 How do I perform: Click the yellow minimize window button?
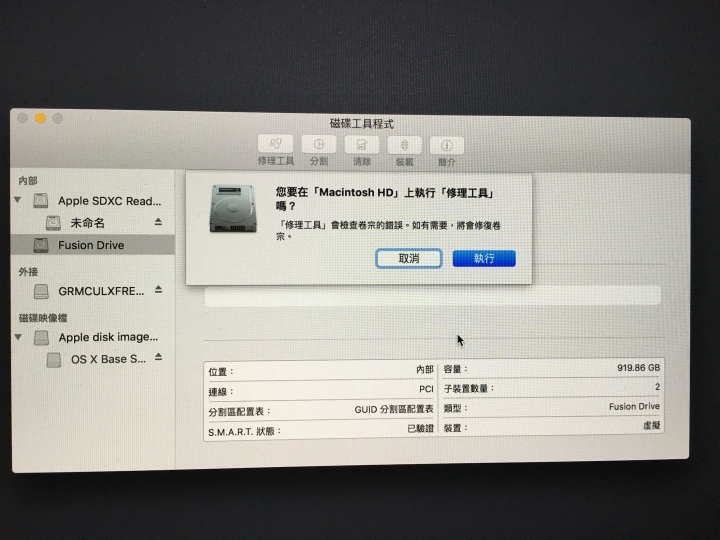[40, 118]
